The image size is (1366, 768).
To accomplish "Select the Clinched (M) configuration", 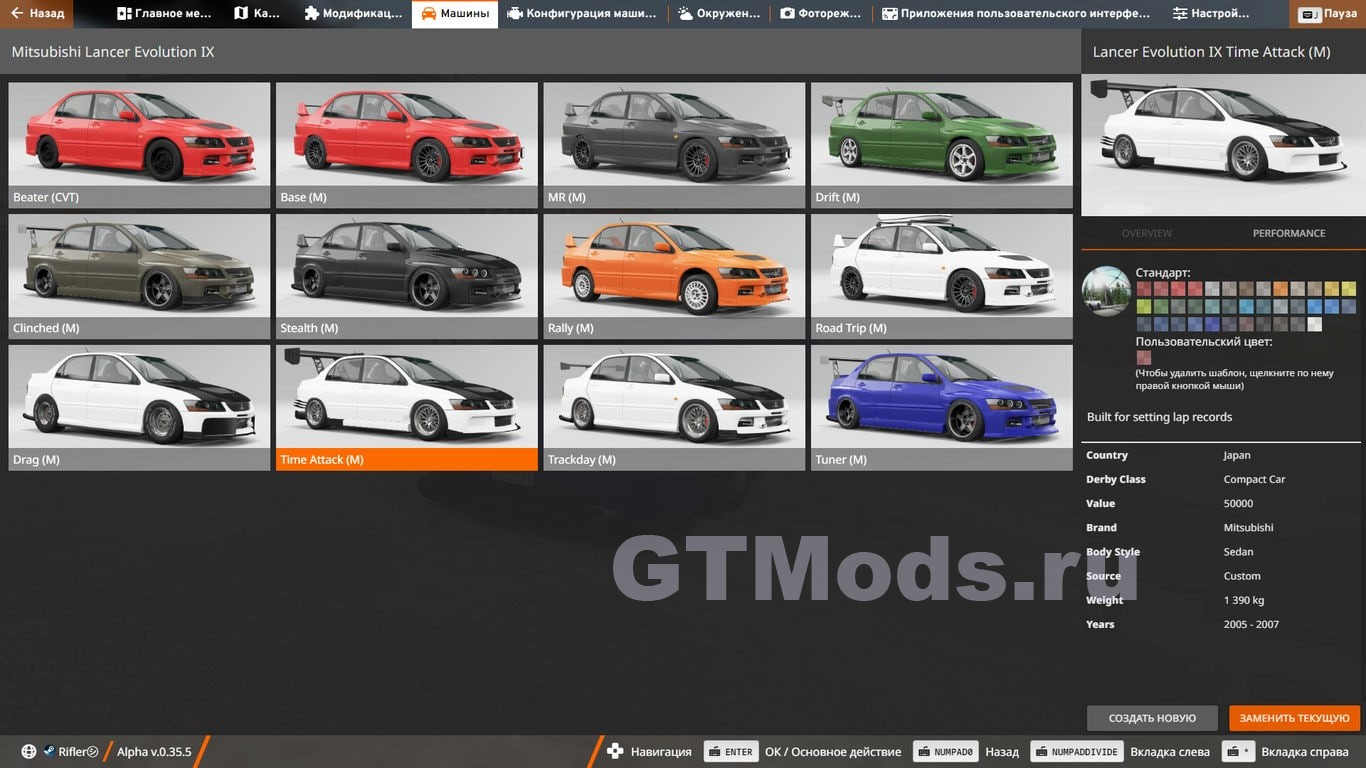I will pos(139,276).
